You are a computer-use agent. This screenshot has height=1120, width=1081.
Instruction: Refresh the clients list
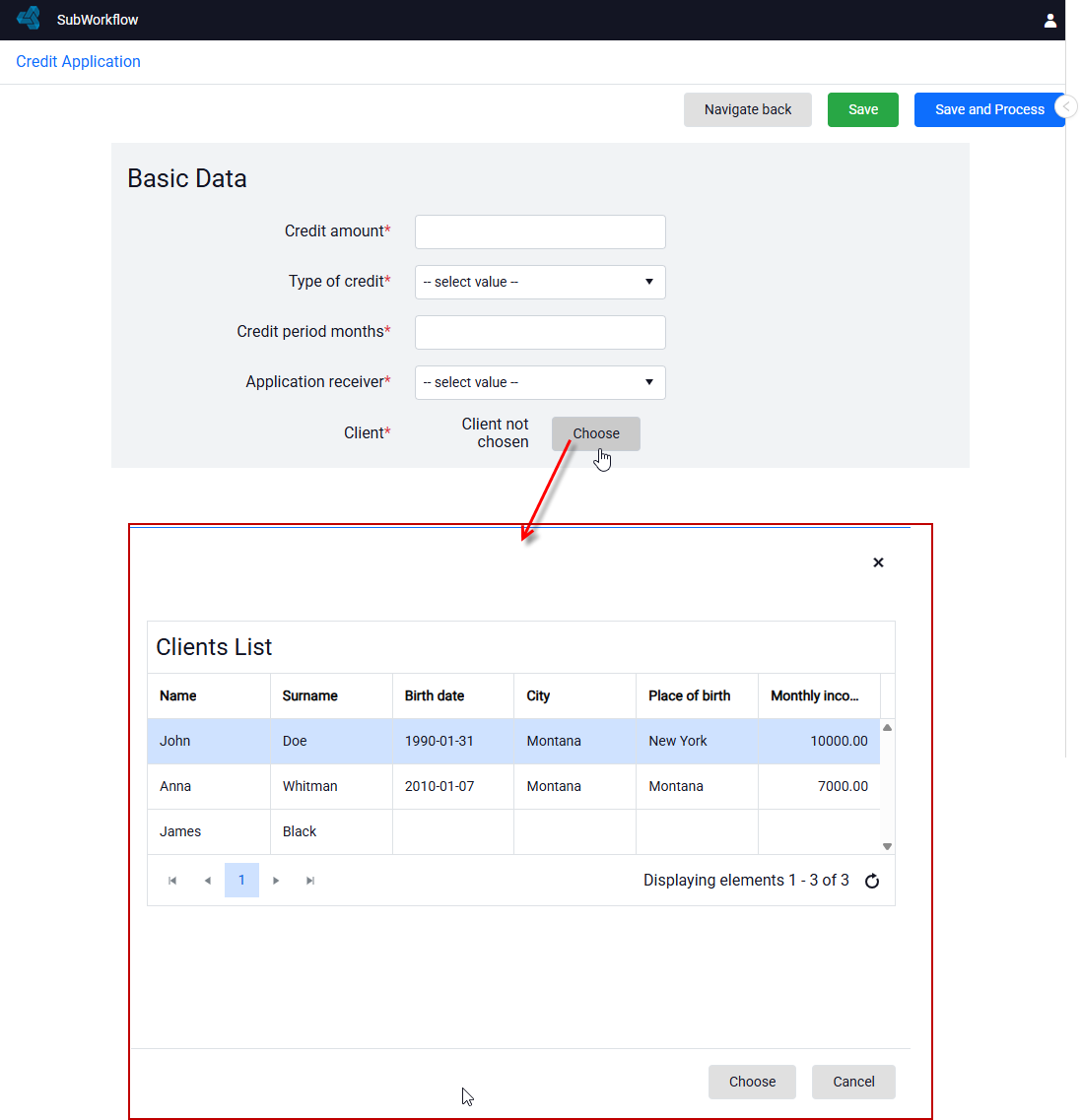click(872, 881)
